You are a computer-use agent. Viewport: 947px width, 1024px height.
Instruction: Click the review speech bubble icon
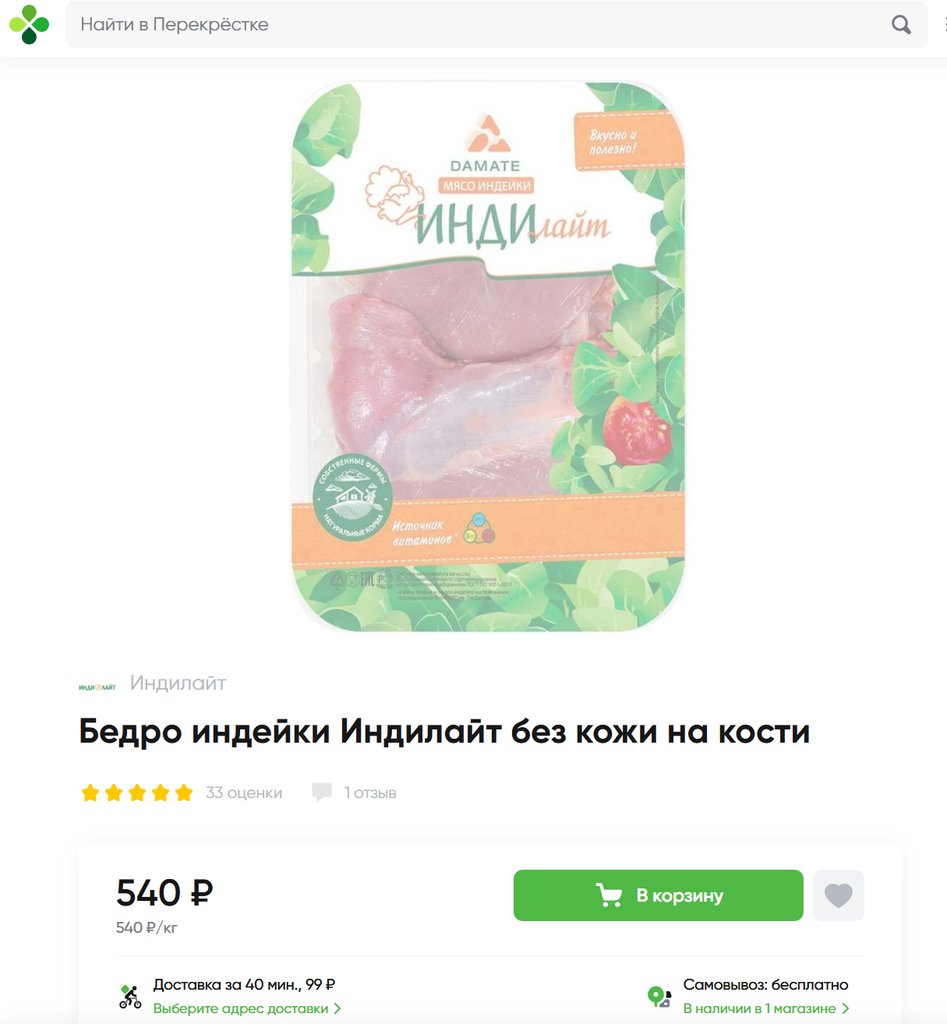coord(321,792)
